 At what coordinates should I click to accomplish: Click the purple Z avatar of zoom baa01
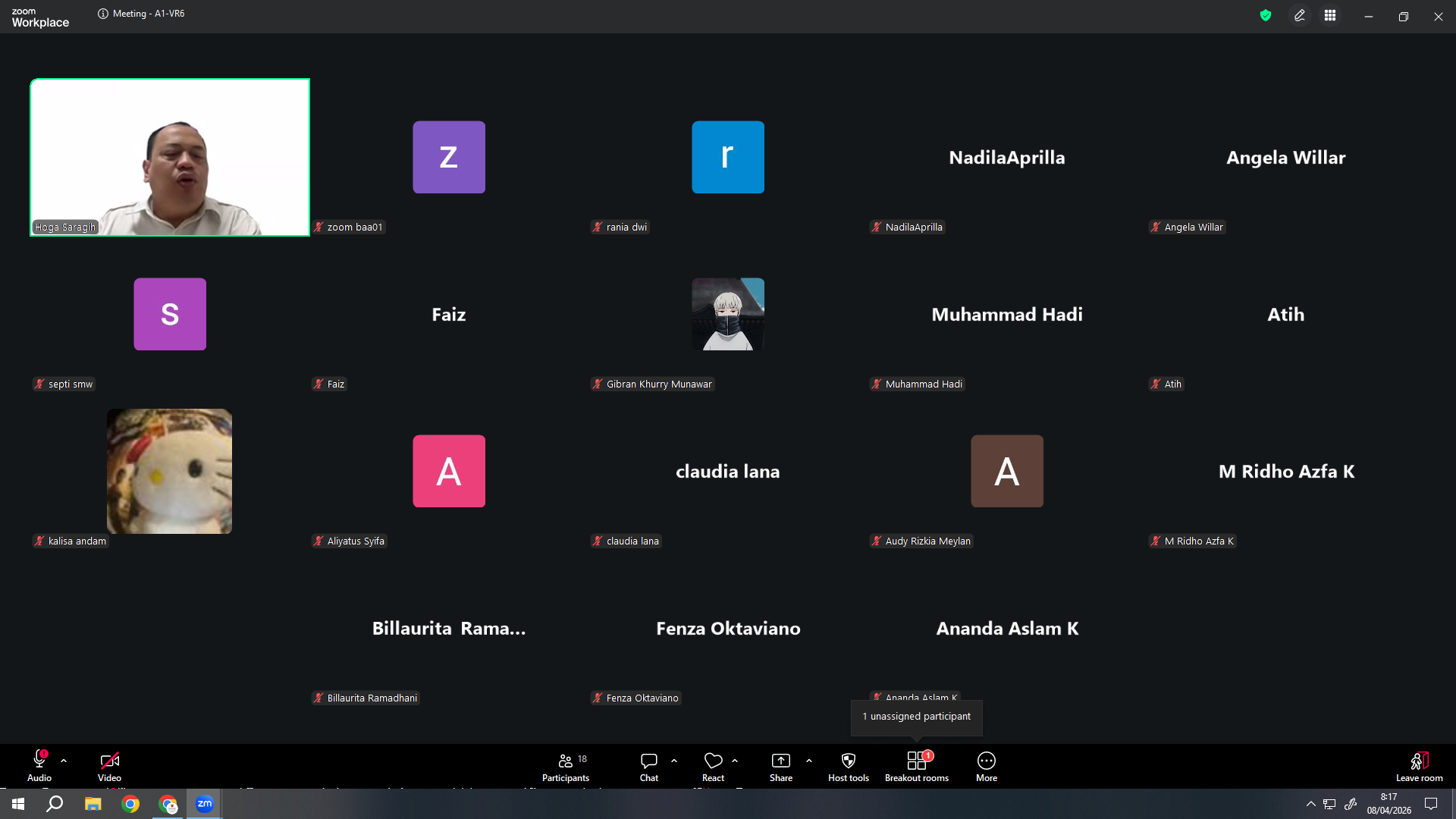click(x=449, y=157)
